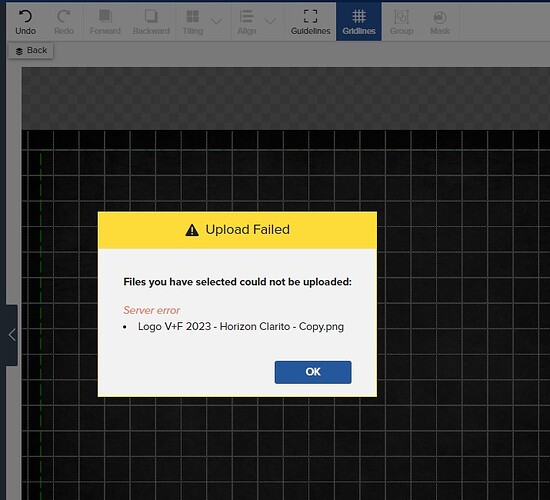Turn off the active Gridlines toggle
This screenshot has width=550, height=500.
click(x=358, y=22)
